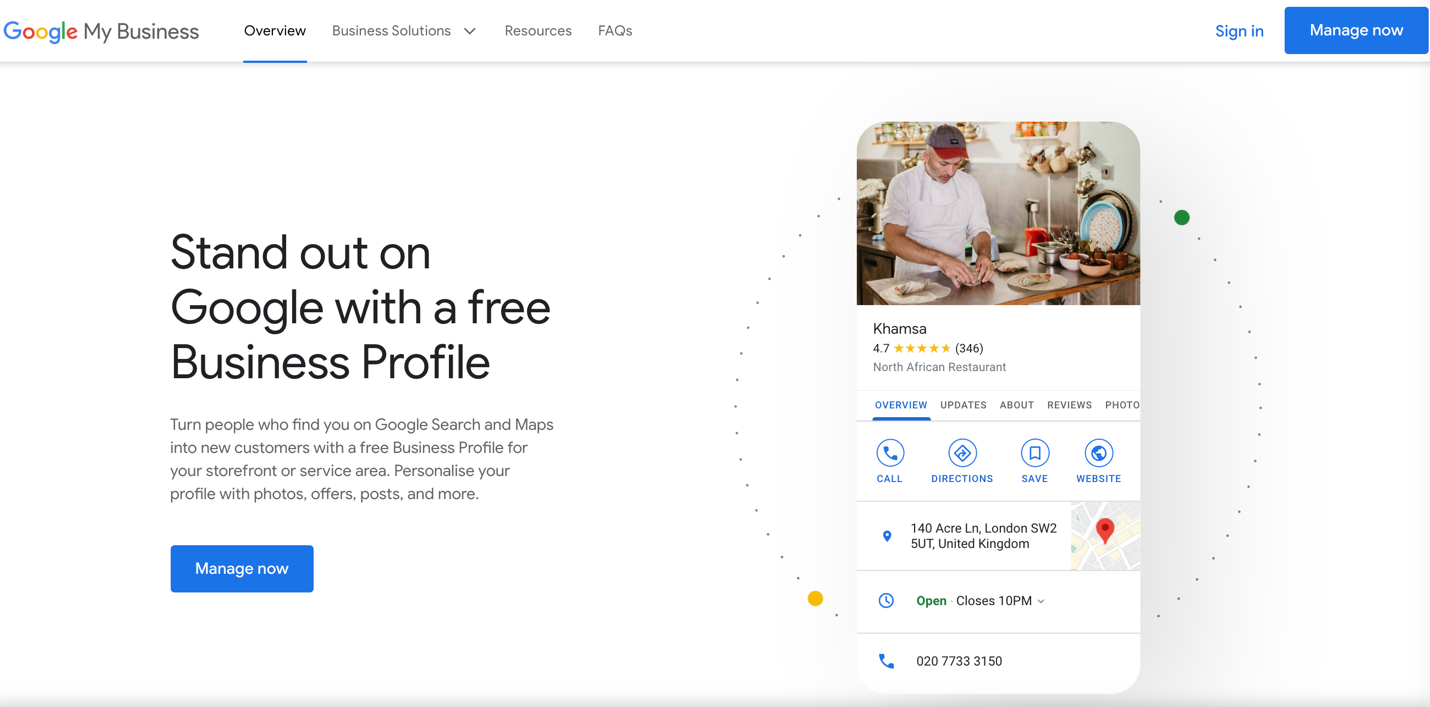
Task: Open the Reviews tab on profile card
Action: click(1069, 405)
